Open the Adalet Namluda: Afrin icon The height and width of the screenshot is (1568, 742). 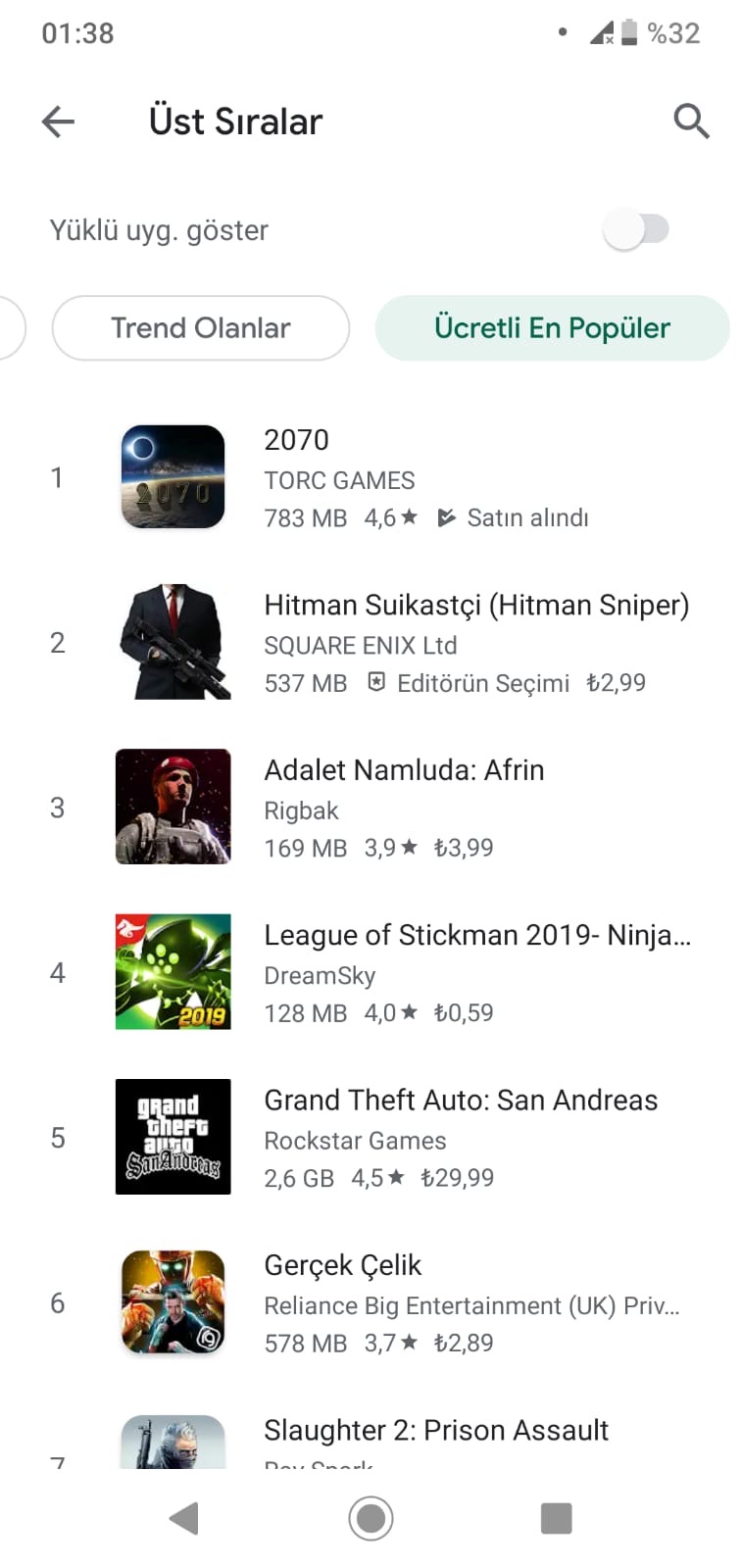coord(173,807)
